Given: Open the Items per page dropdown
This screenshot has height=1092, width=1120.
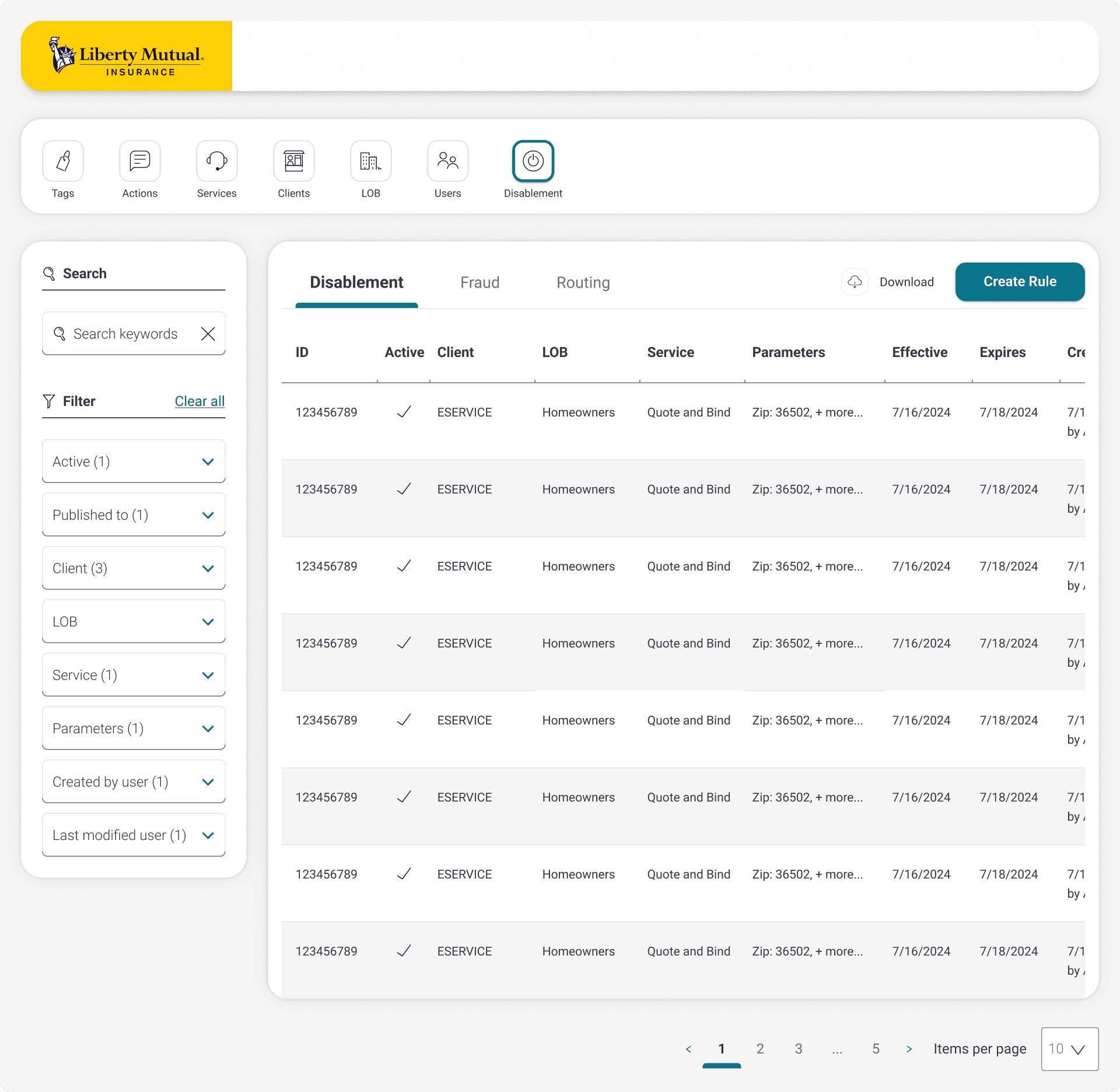Looking at the screenshot, I should pos(1069,1049).
